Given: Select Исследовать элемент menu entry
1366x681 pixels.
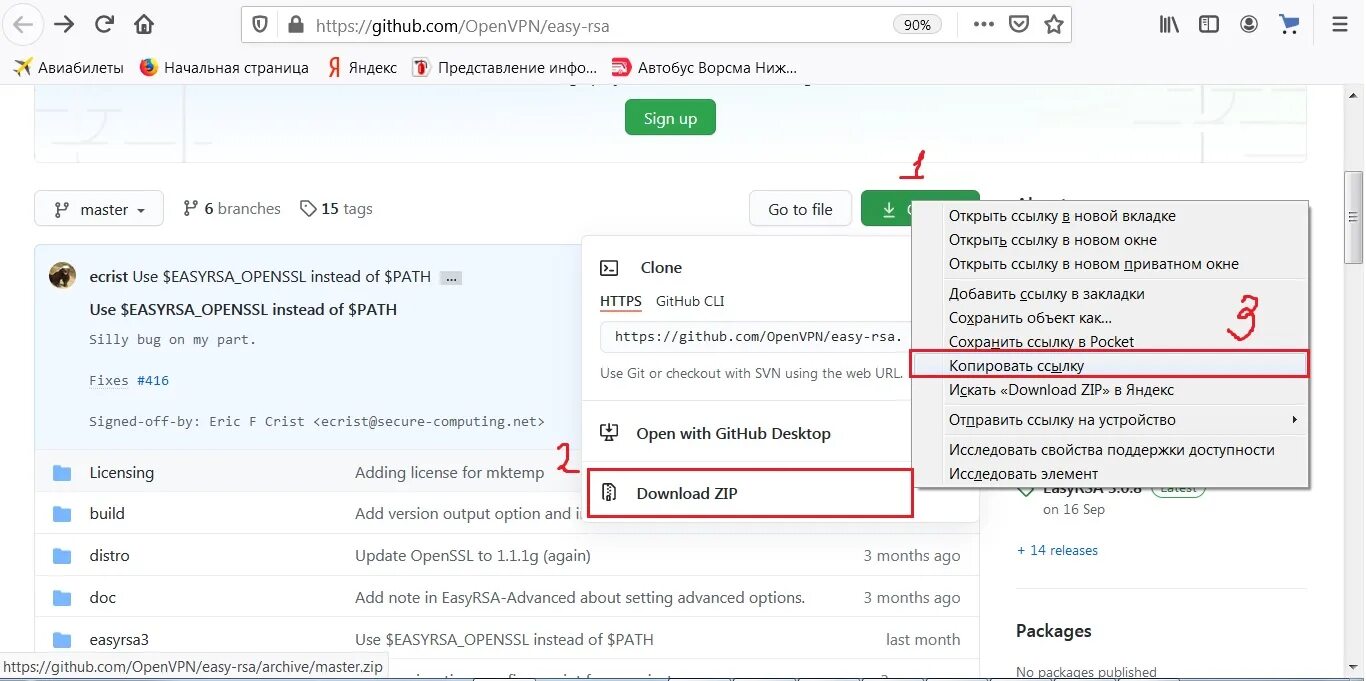Looking at the screenshot, I should pyautogui.click(x=1110, y=474).
